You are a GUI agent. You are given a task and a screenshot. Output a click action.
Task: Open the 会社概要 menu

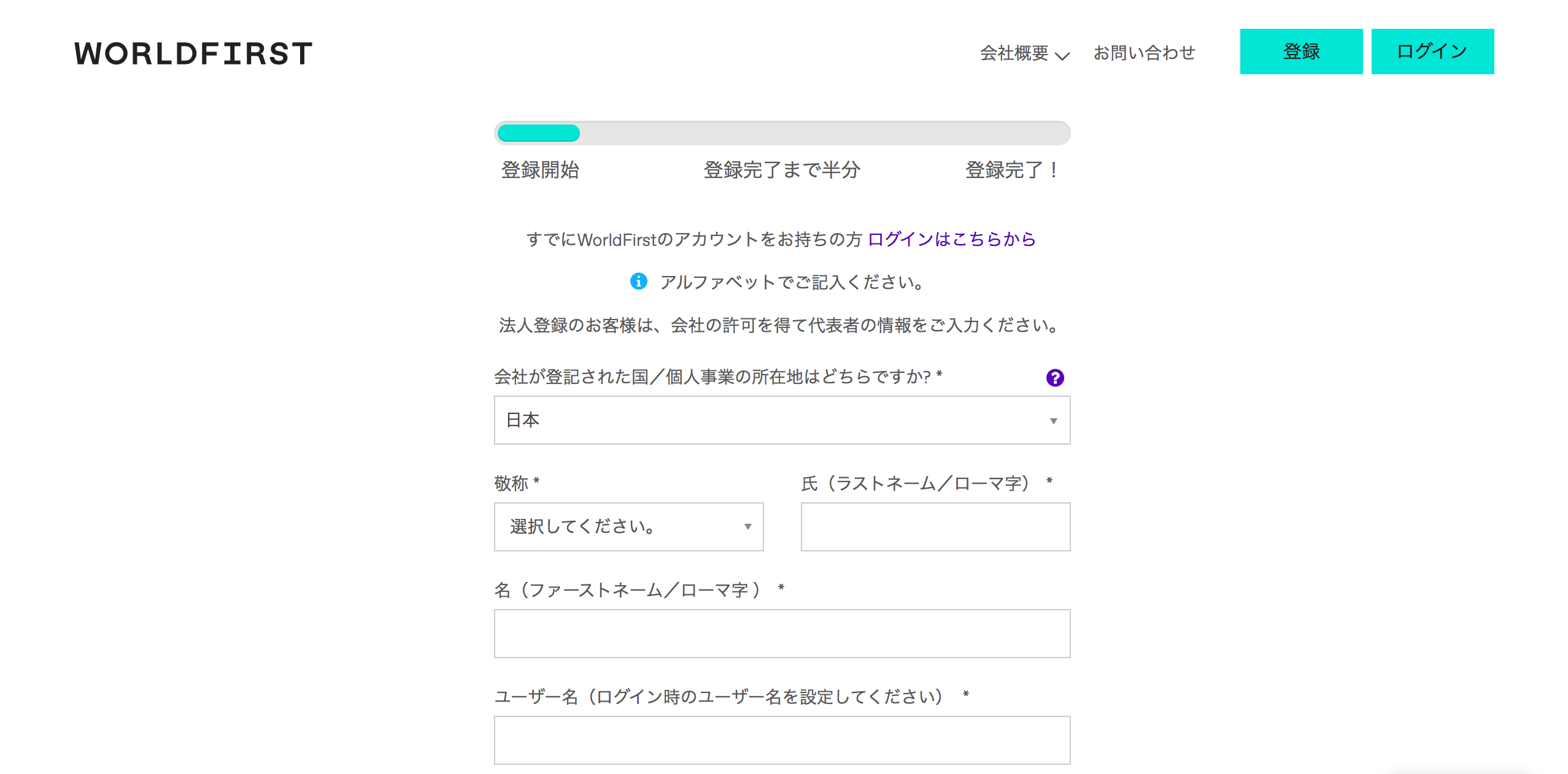(x=1014, y=53)
